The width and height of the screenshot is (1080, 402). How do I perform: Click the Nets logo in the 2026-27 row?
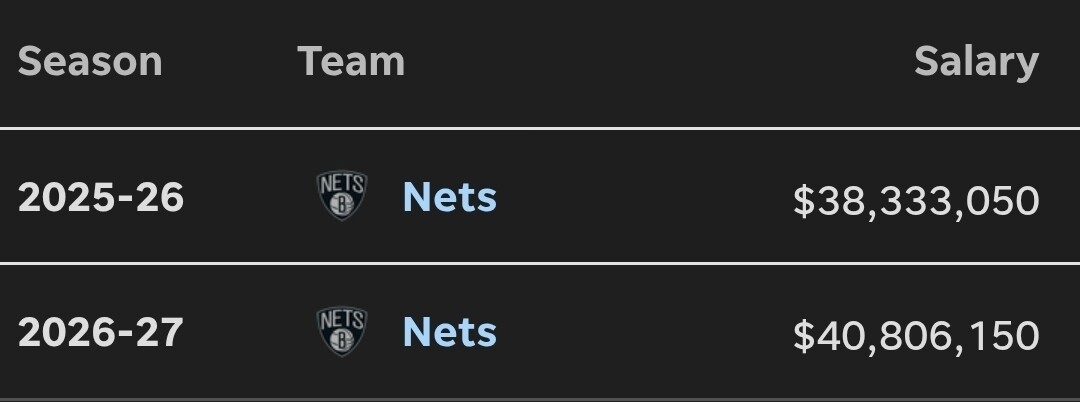(x=342, y=331)
